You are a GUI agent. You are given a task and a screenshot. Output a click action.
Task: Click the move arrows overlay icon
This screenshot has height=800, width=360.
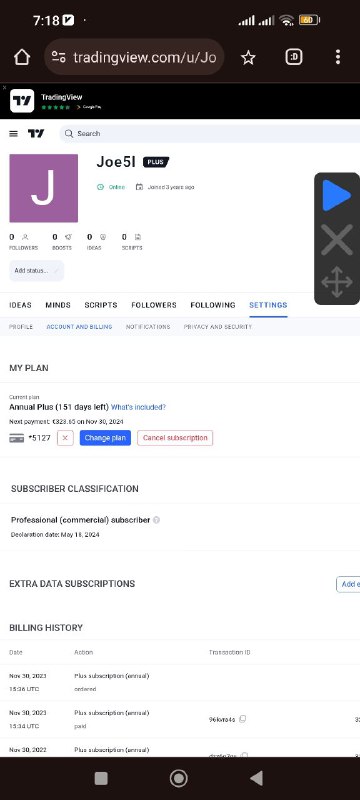[337, 282]
